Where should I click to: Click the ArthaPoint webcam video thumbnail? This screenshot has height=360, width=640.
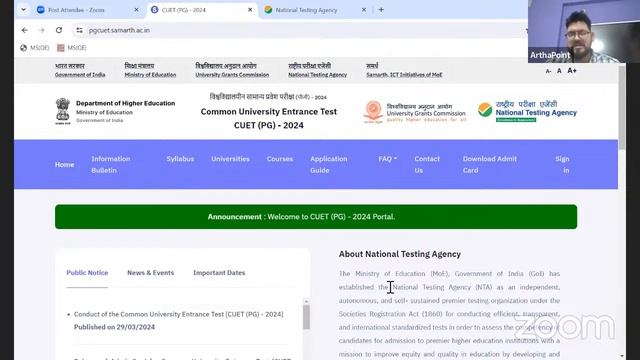point(584,31)
